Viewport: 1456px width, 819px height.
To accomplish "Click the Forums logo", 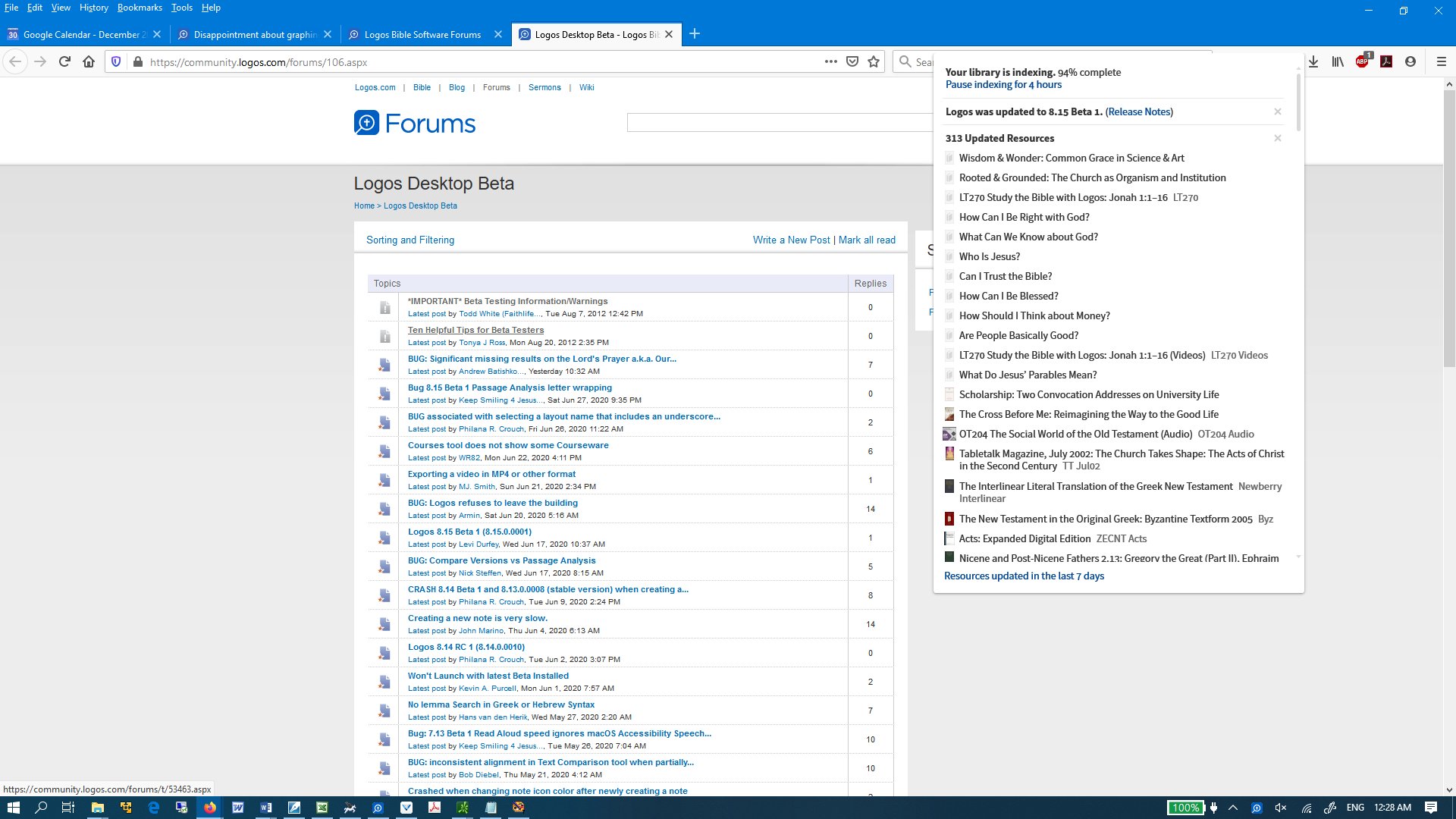I will (x=415, y=123).
